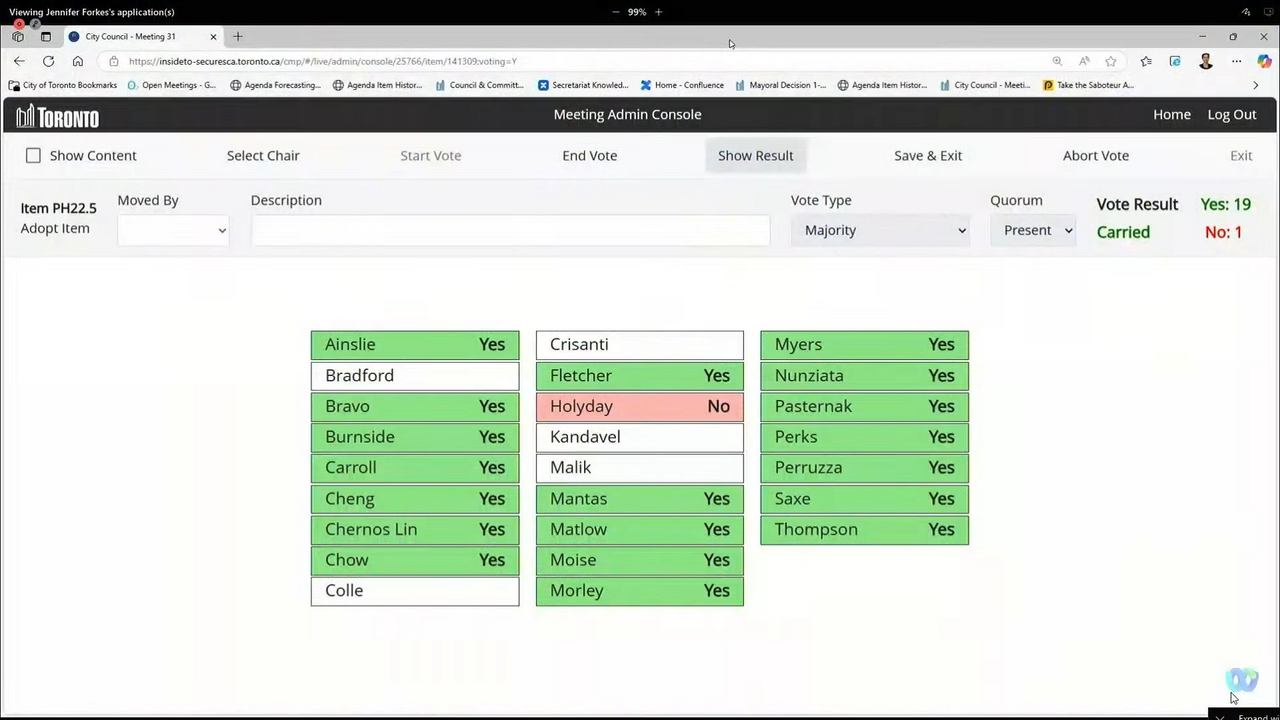
Task: Open the Quorum Present dropdown
Action: coord(1034,230)
